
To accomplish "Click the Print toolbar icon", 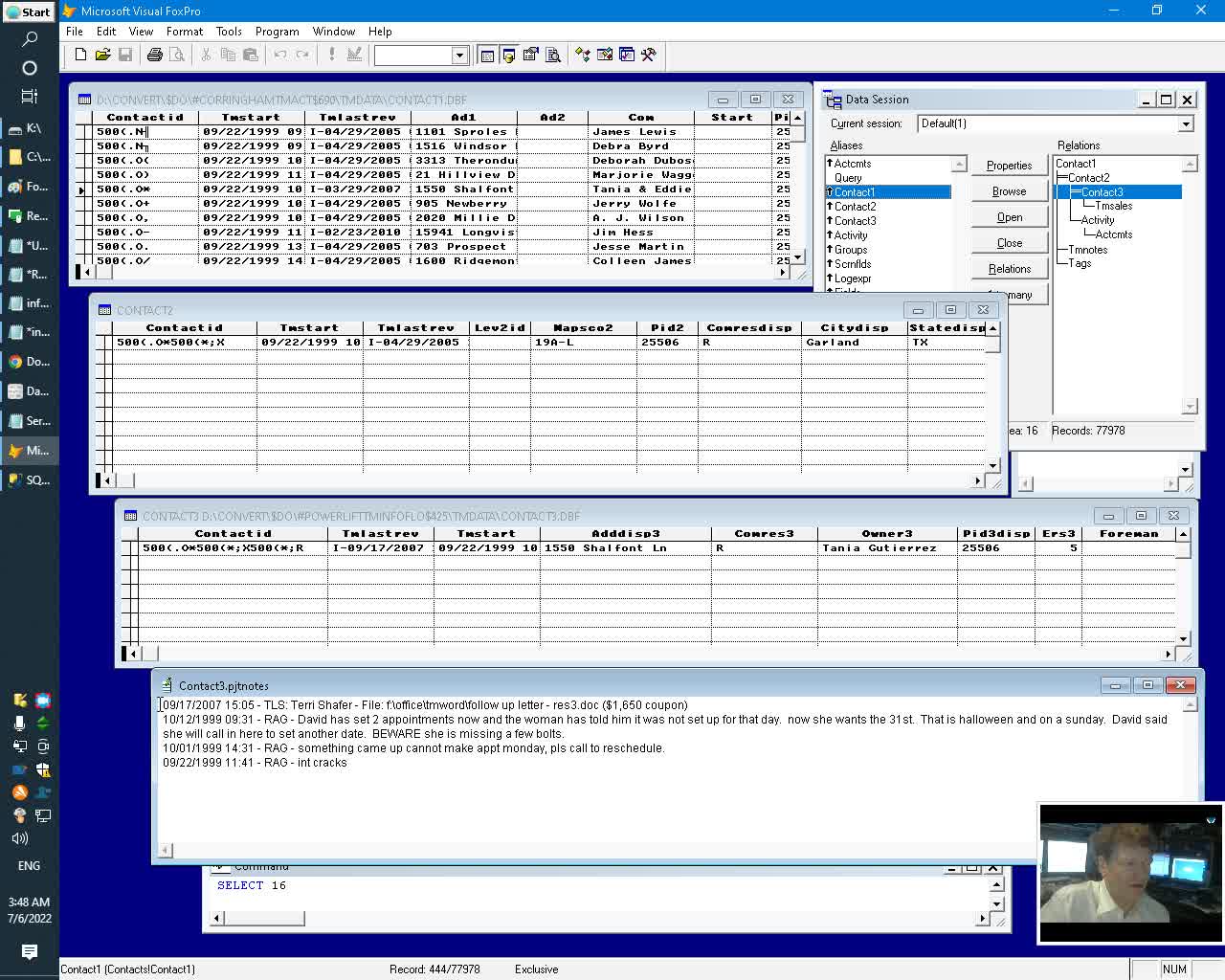I will [x=154, y=56].
